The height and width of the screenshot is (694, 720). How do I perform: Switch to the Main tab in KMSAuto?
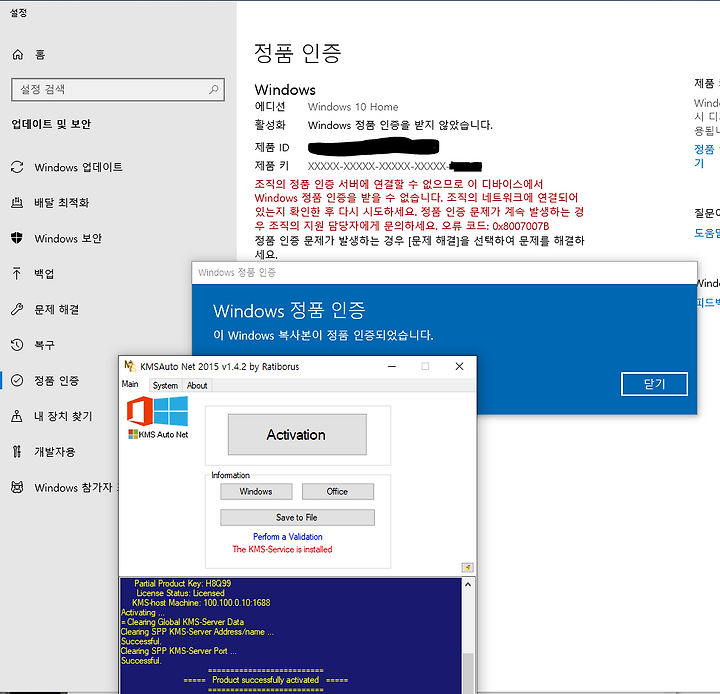point(130,384)
